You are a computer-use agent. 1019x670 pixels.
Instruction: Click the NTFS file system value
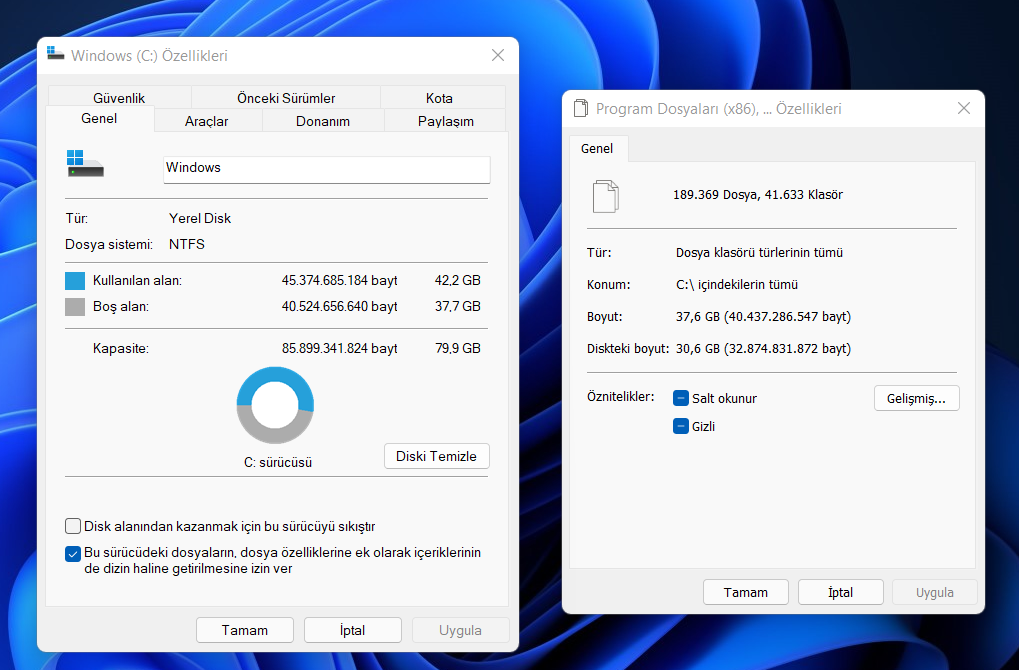click(187, 244)
